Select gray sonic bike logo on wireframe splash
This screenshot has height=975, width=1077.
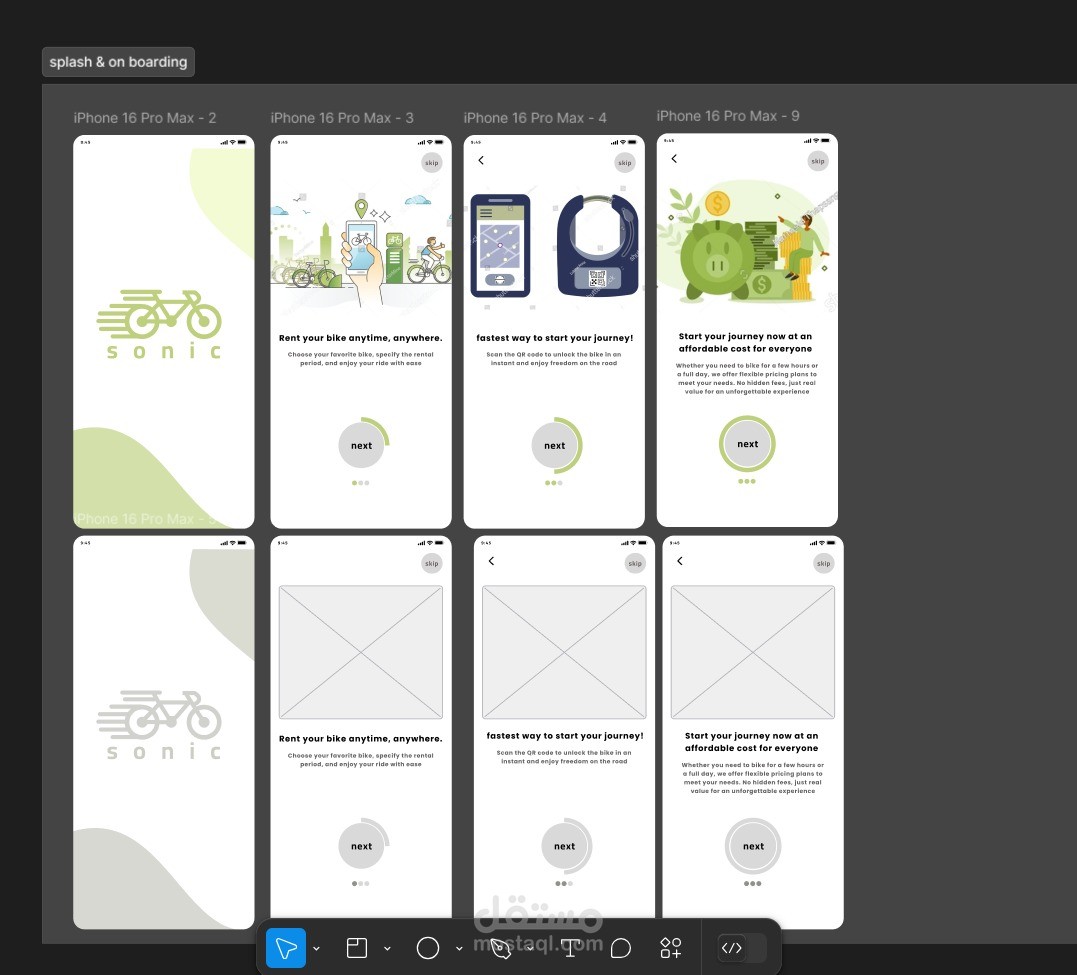tap(159, 725)
